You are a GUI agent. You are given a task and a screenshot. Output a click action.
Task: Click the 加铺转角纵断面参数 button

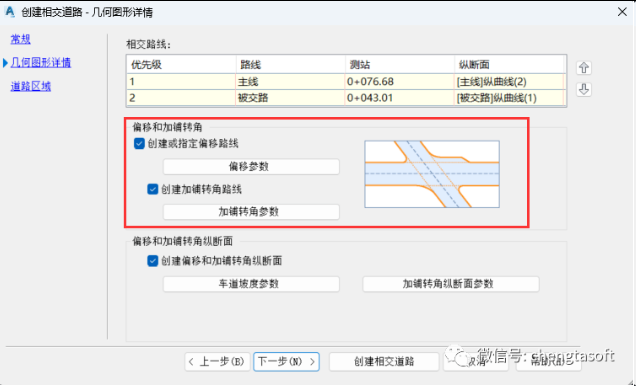[x=451, y=284]
